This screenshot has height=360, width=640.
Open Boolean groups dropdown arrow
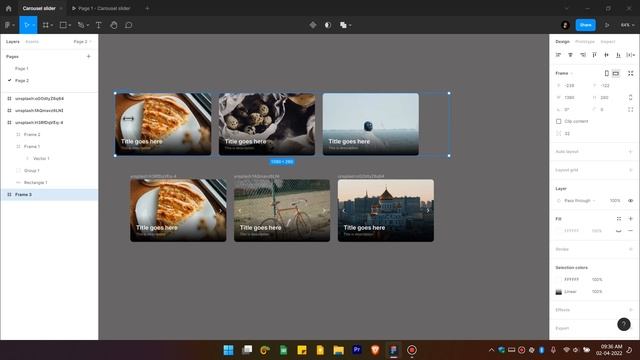(x=350, y=25)
